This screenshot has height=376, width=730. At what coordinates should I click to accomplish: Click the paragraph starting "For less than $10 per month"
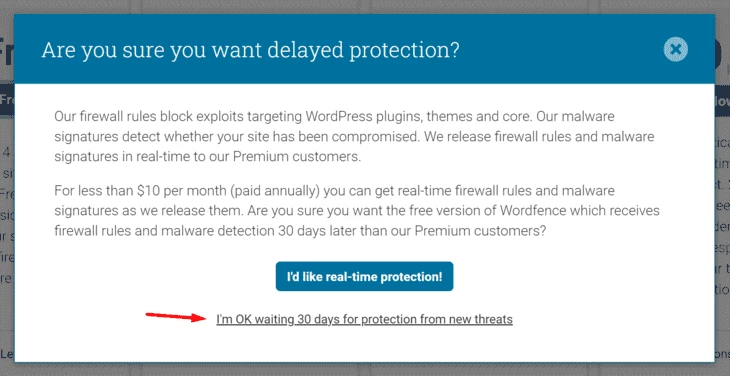pyautogui.click(x=357, y=211)
